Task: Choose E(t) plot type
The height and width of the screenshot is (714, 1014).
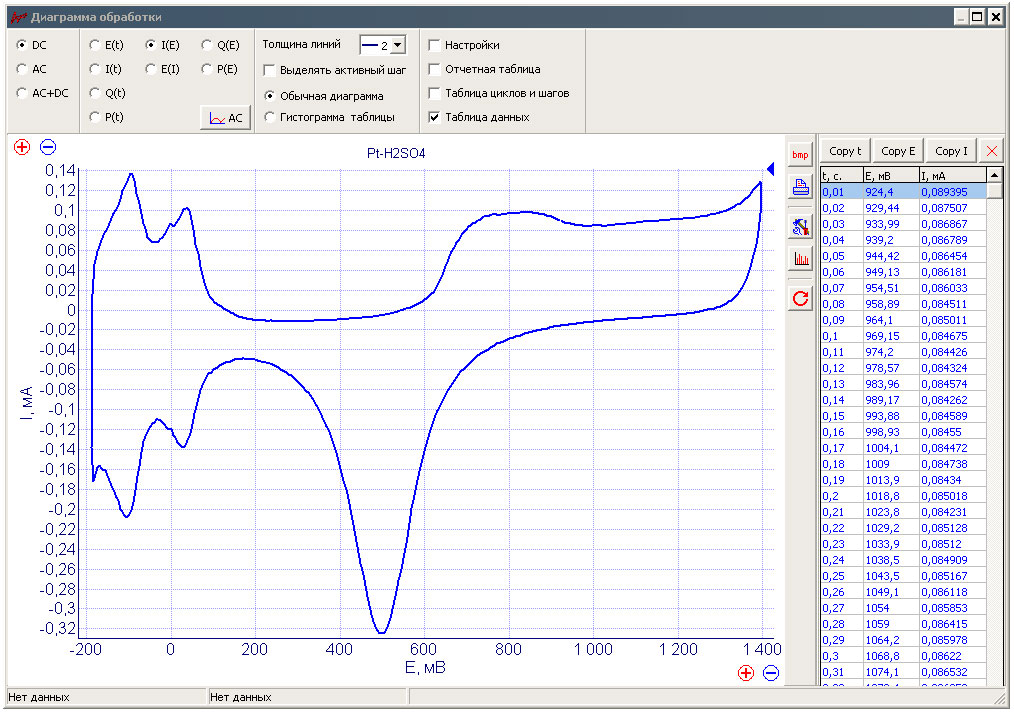Action: [95, 45]
